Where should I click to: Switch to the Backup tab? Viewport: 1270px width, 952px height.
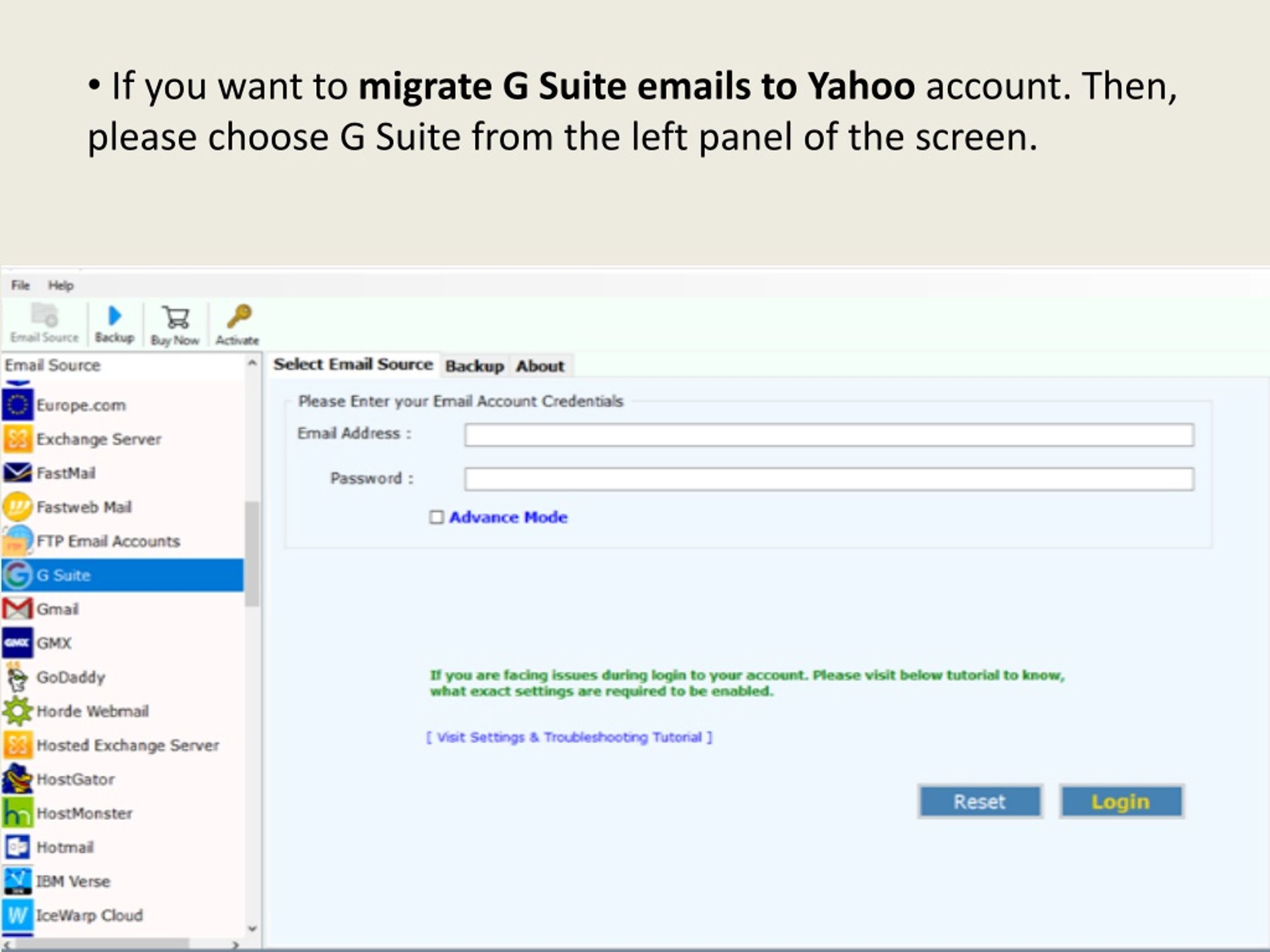(x=474, y=366)
